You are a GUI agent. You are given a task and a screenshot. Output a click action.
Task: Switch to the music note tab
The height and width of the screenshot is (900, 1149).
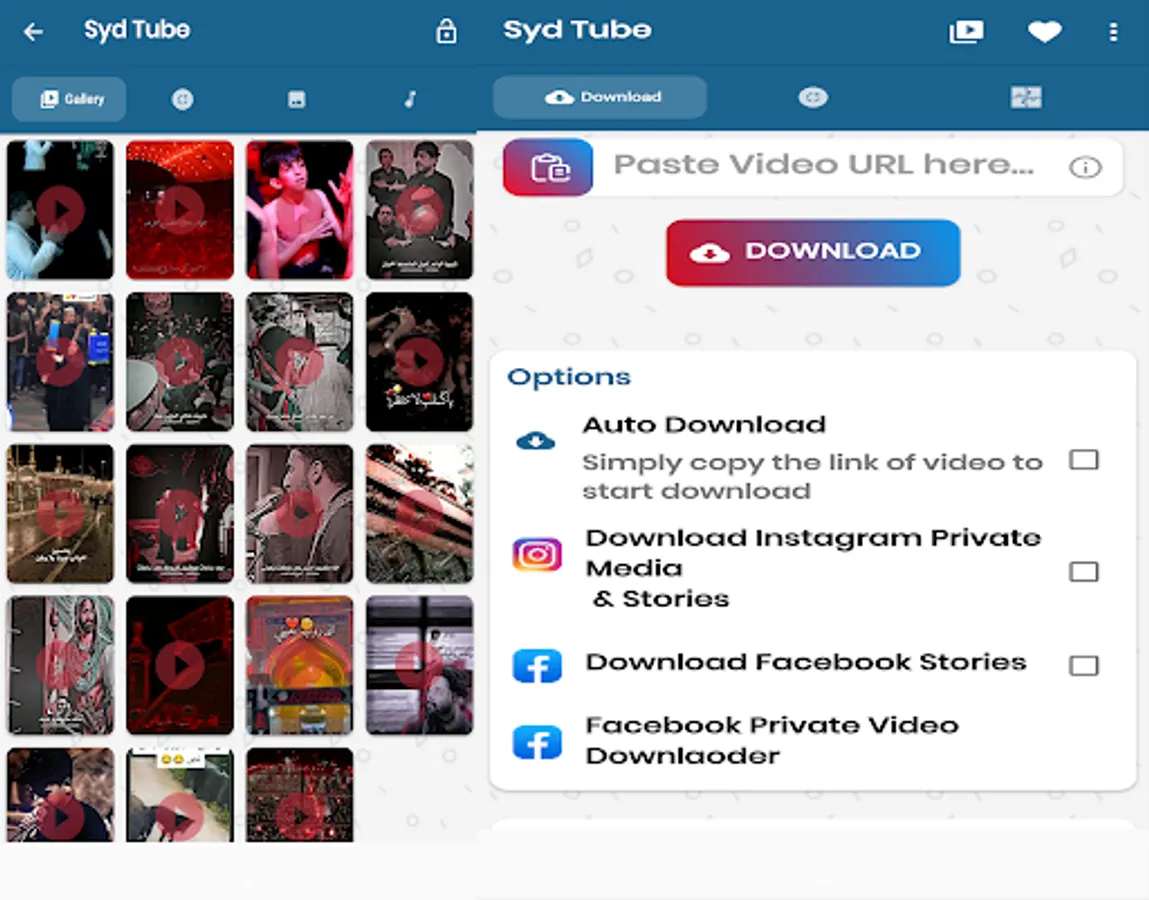pos(410,99)
